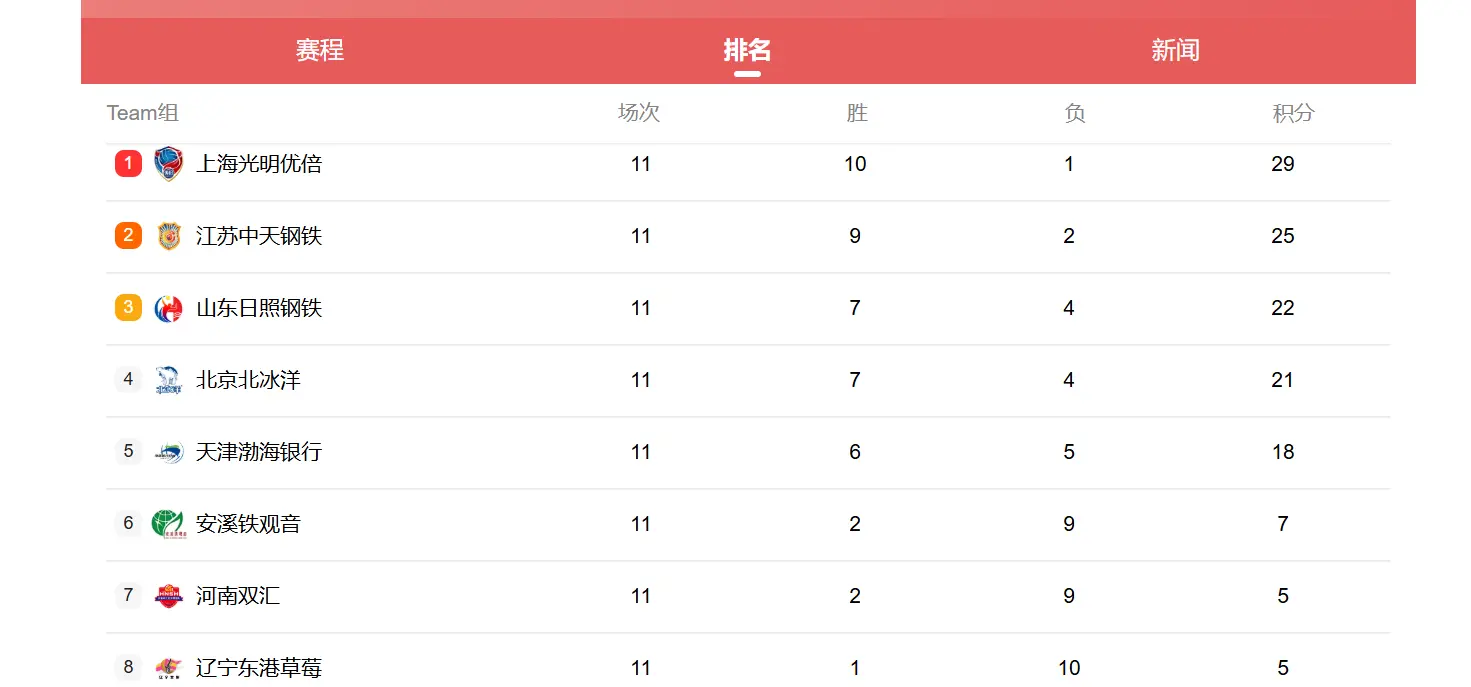Image resolution: width=1471 pixels, height=687 pixels.
Task: Open 江苏中天钢铁 team name link
Action: click(x=259, y=236)
